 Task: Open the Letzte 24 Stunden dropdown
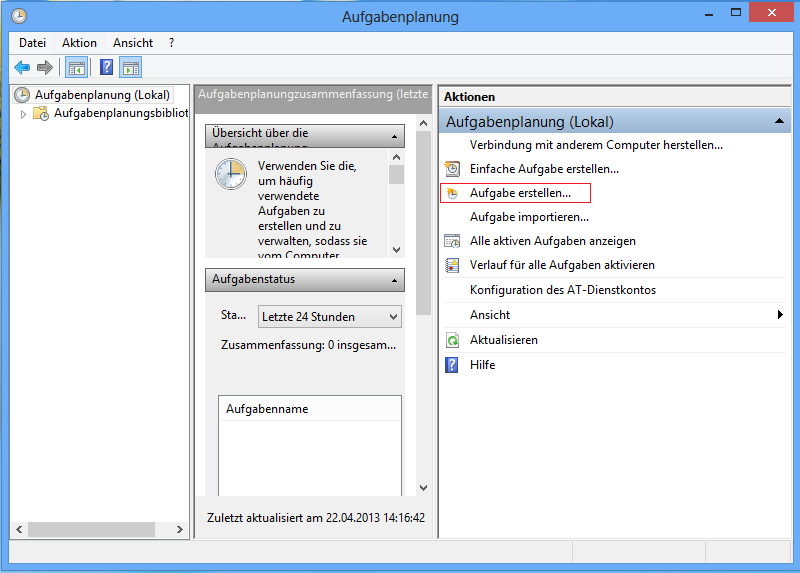tap(330, 316)
